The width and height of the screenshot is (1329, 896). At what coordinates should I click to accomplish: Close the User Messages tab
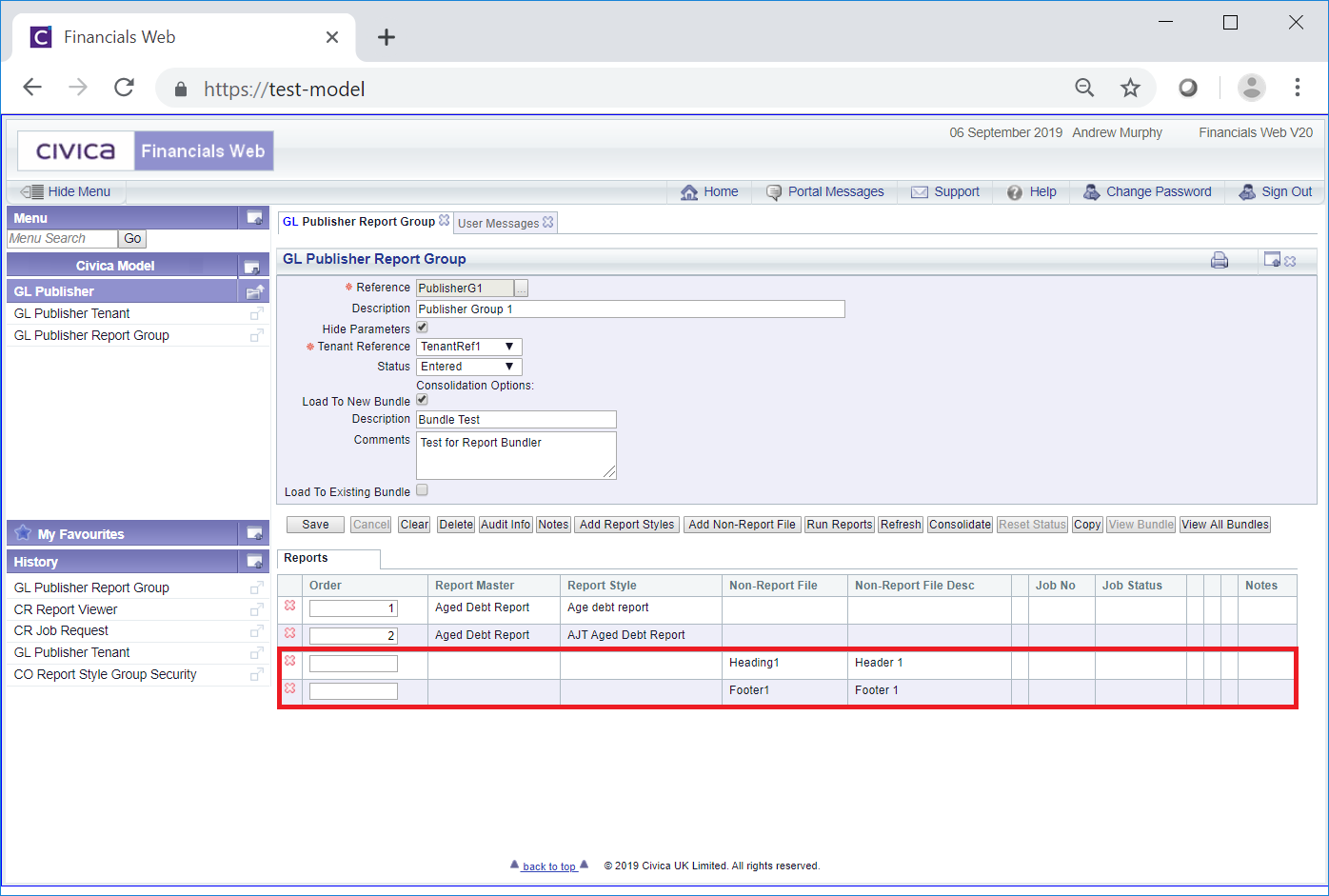click(x=547, y=222)
